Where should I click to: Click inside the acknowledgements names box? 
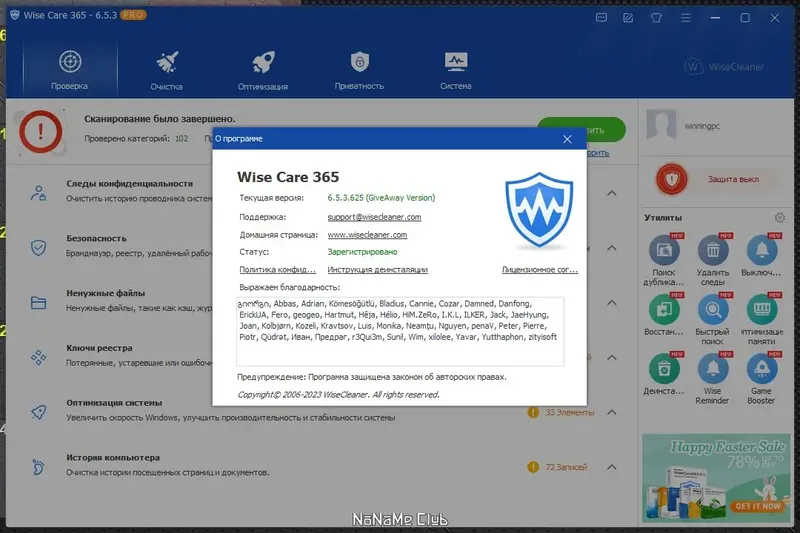click(400, 332)
